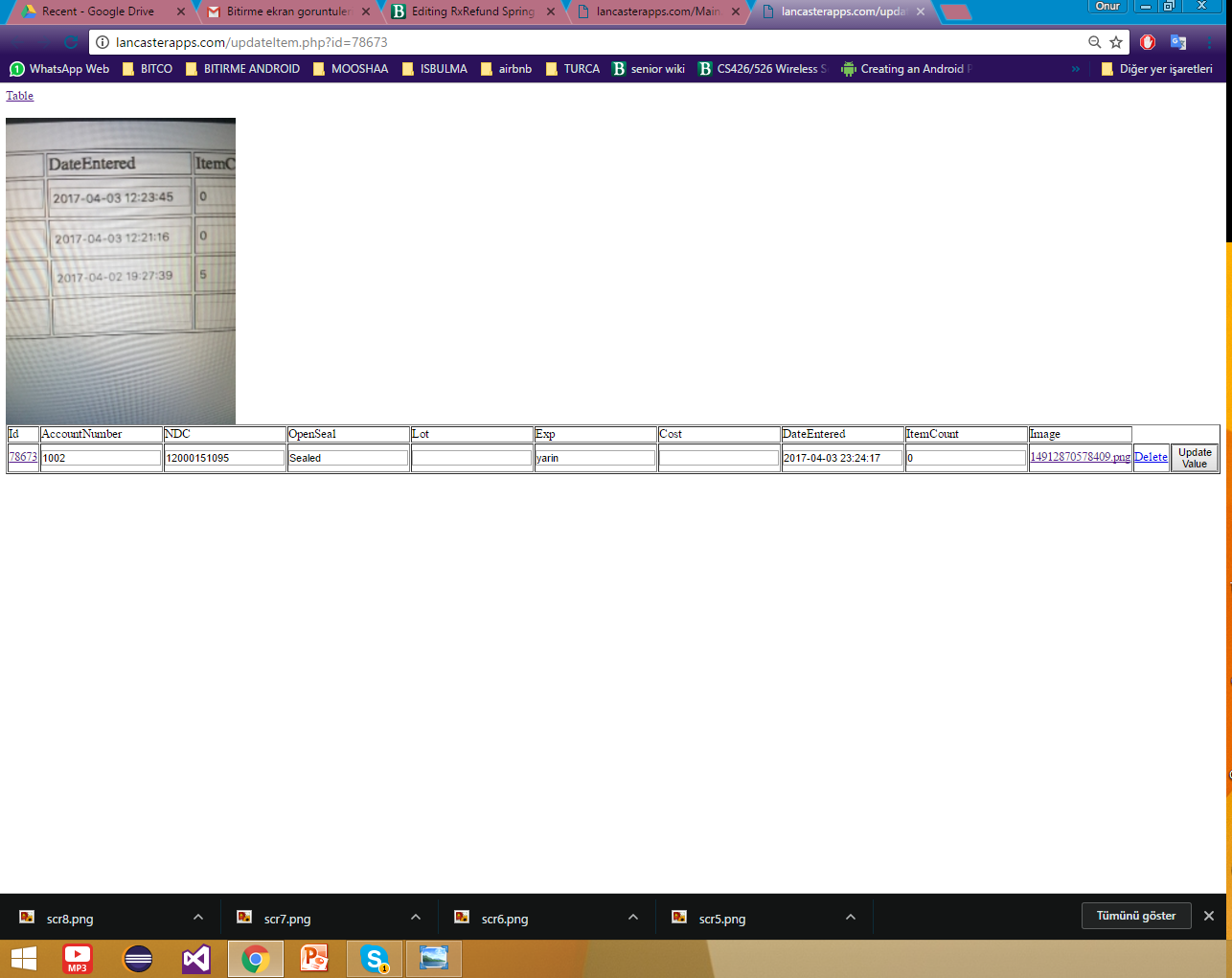The height and width of the screenshot is (978, 1232).
Task: Open Skype from the taskbar
Action: pyautogui.click(x=375, y=958)
